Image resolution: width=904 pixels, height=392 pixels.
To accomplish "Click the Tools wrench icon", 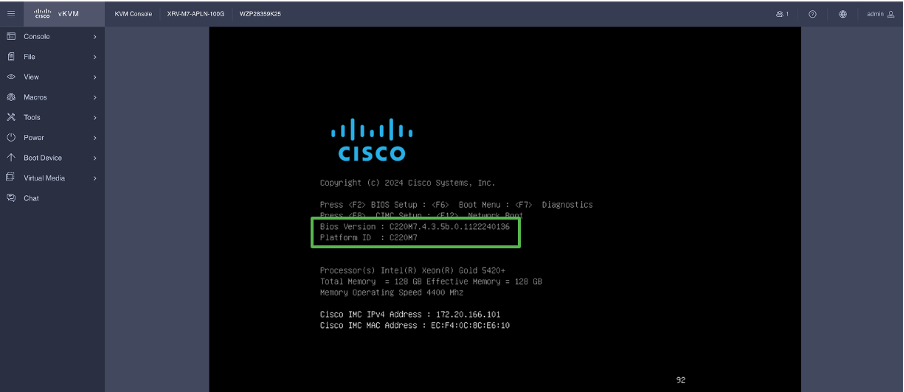I will tap(10, 117).
